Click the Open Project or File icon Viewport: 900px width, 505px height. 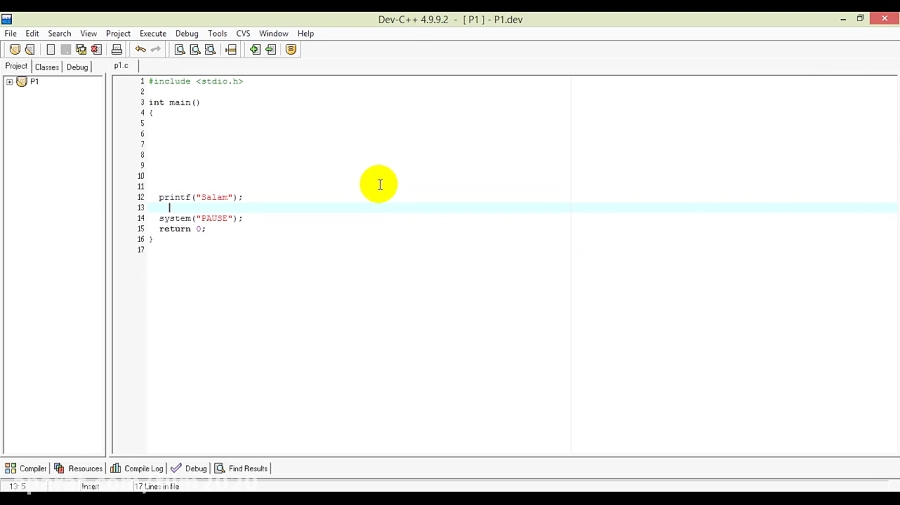coord(30,49)
